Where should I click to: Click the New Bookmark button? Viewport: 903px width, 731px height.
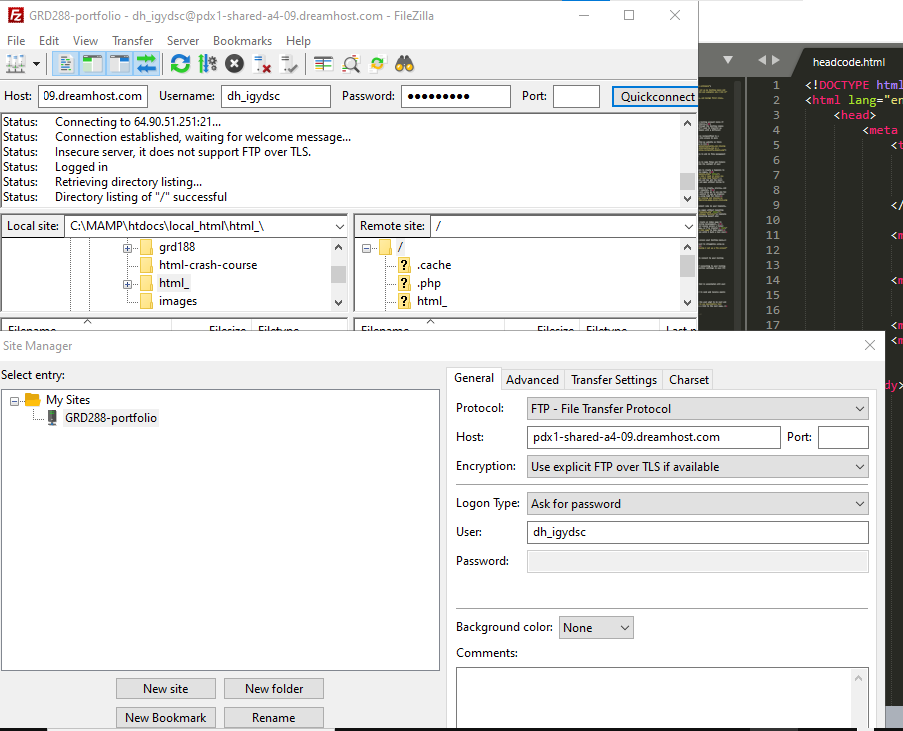tap(166, 718)
